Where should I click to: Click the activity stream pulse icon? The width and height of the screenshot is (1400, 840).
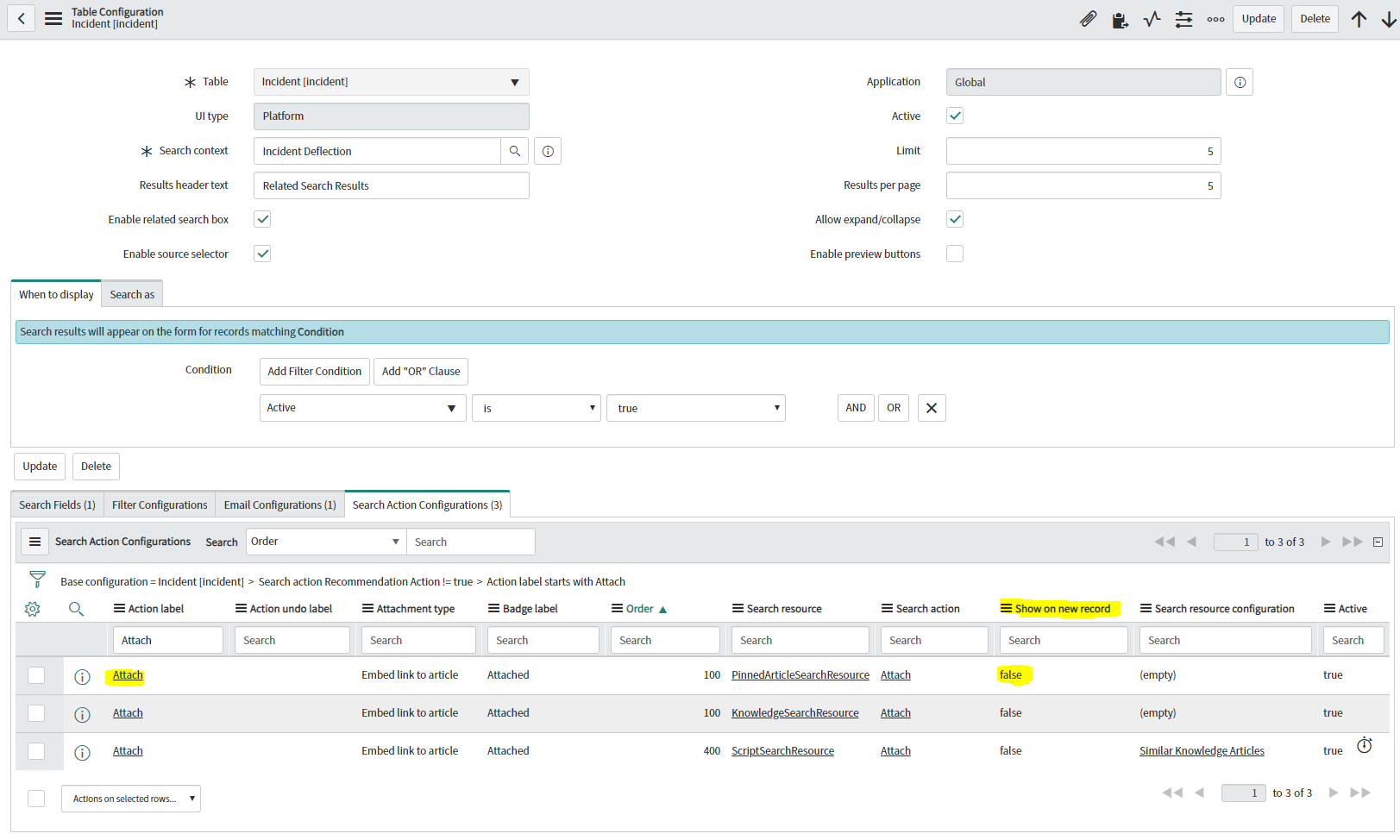(1152, 19)
